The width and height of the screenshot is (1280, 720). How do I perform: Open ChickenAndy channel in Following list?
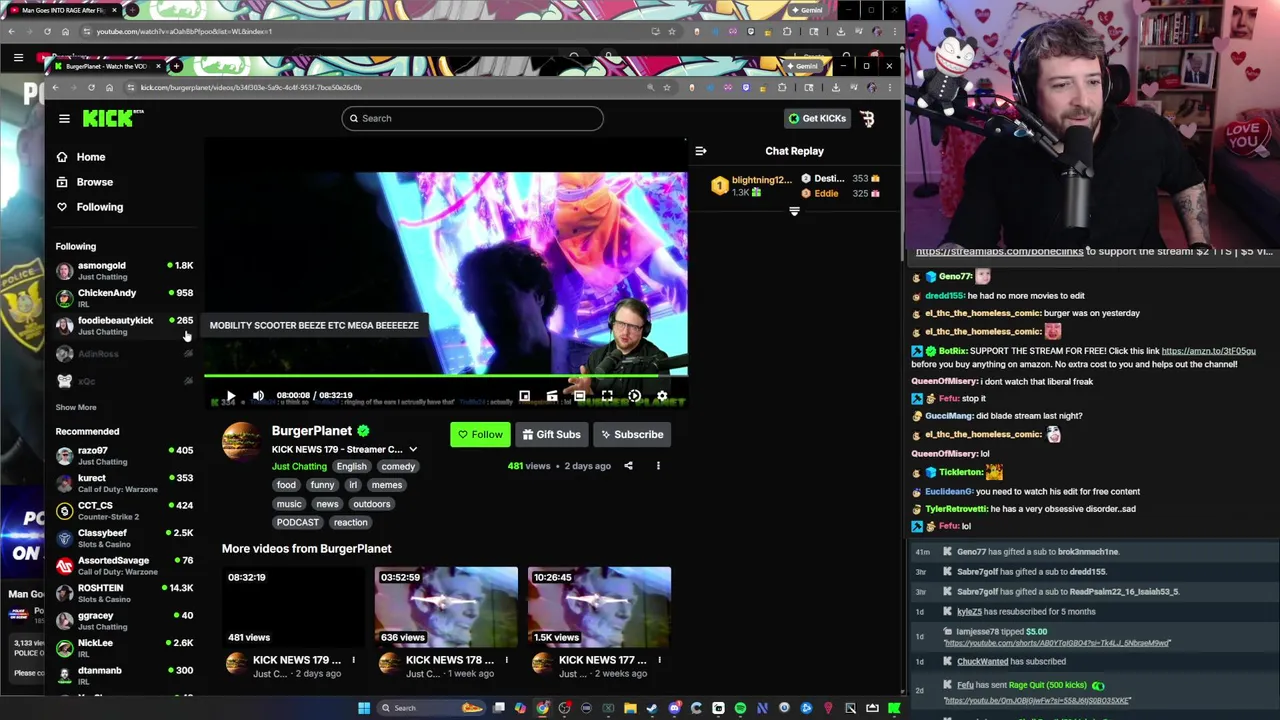point(124,298)
